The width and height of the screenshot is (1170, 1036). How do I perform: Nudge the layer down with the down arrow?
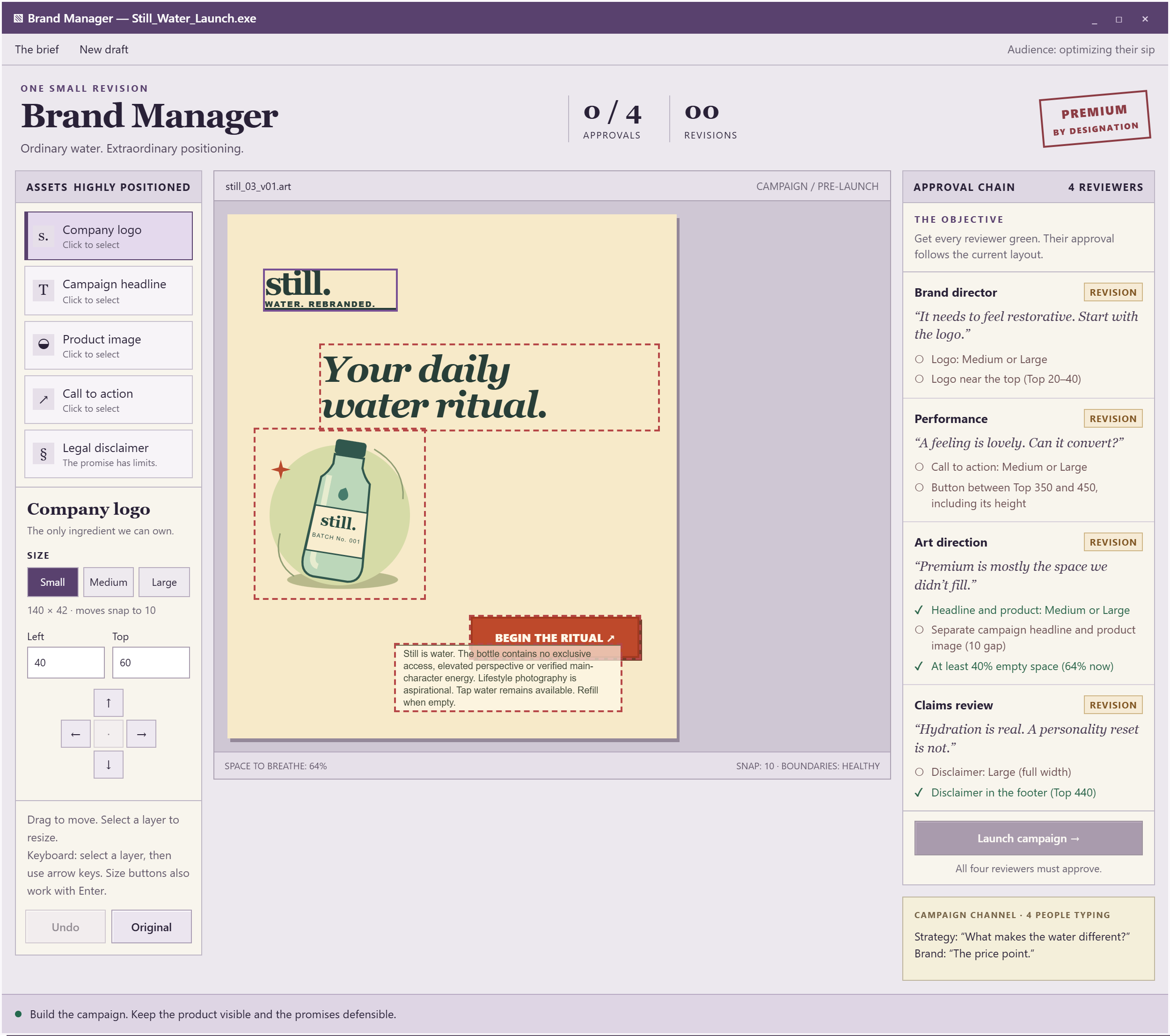coord(109,765)
